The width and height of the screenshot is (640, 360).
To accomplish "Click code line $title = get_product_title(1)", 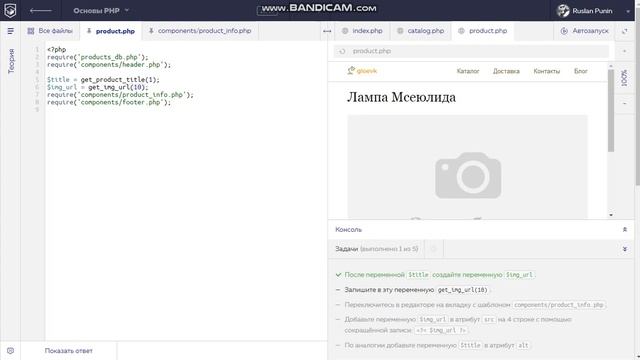I will (x=103, y=80).
